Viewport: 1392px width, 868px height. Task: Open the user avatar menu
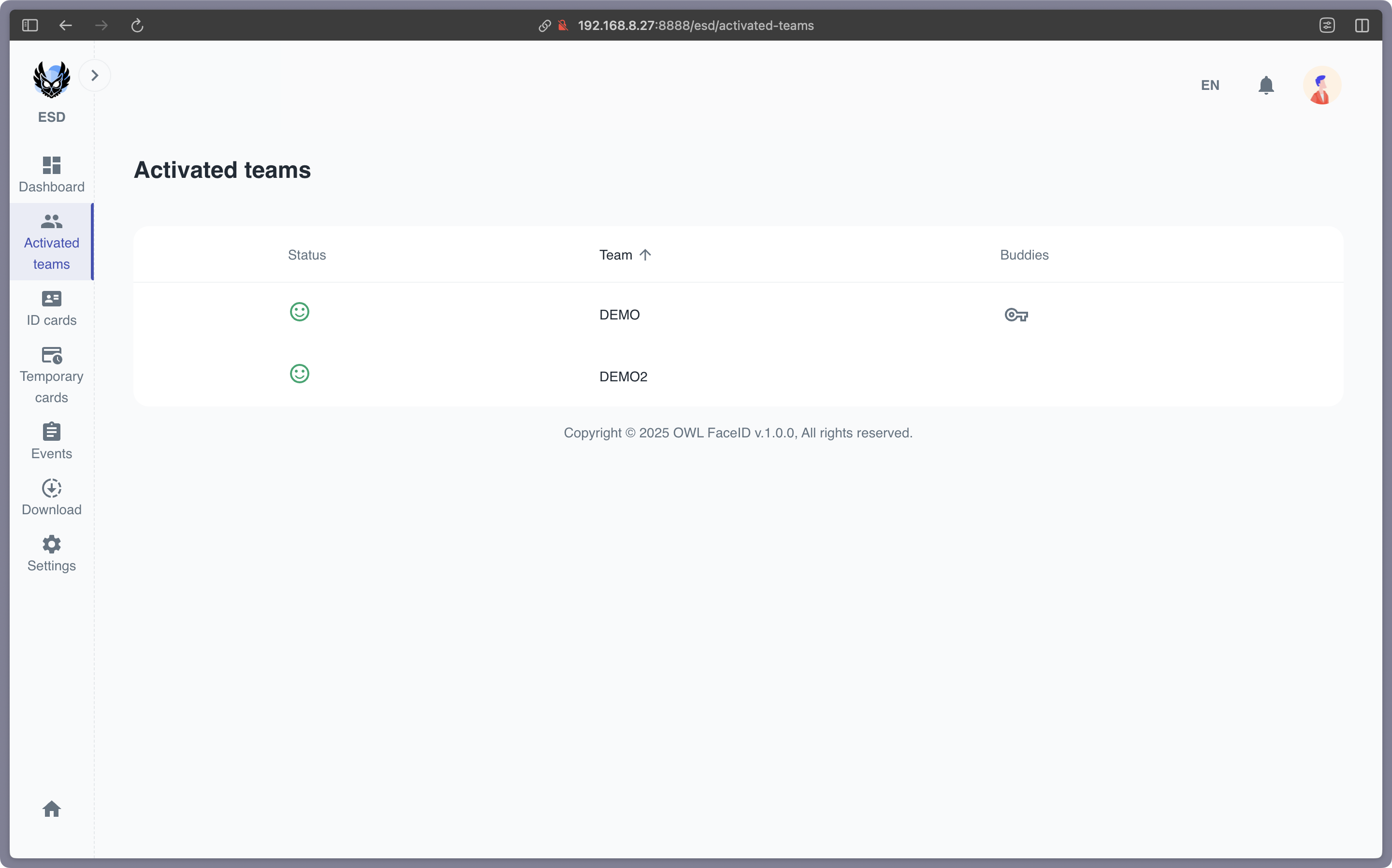(1321, 86)
